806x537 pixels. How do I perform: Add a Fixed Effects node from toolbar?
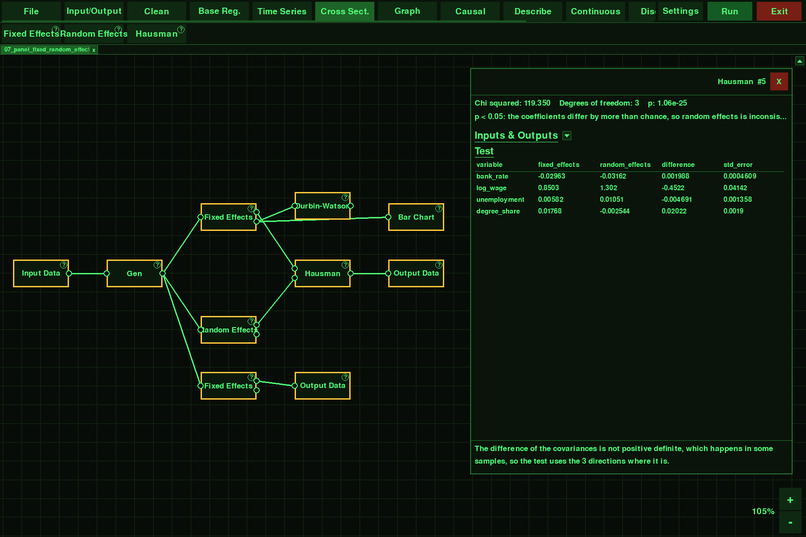[31, 34]
